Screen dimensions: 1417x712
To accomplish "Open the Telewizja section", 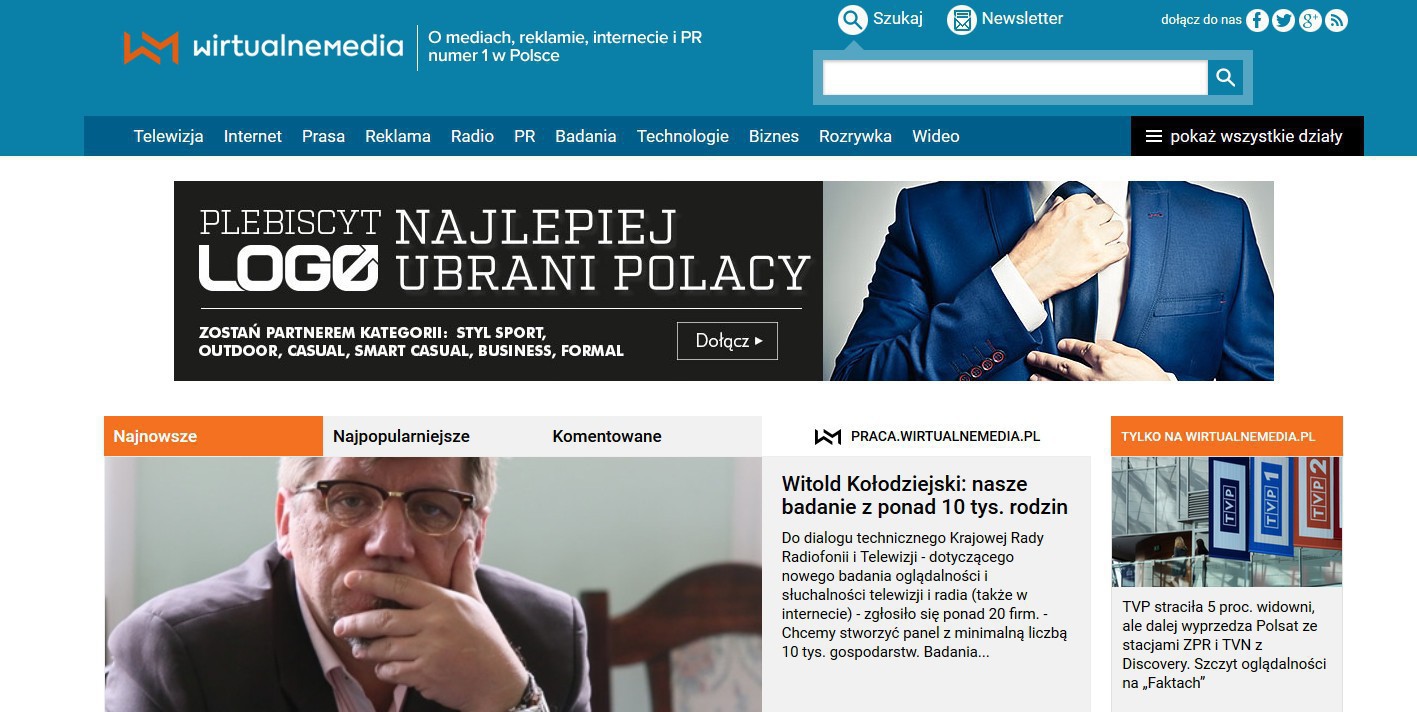I will tap(168, 136).
